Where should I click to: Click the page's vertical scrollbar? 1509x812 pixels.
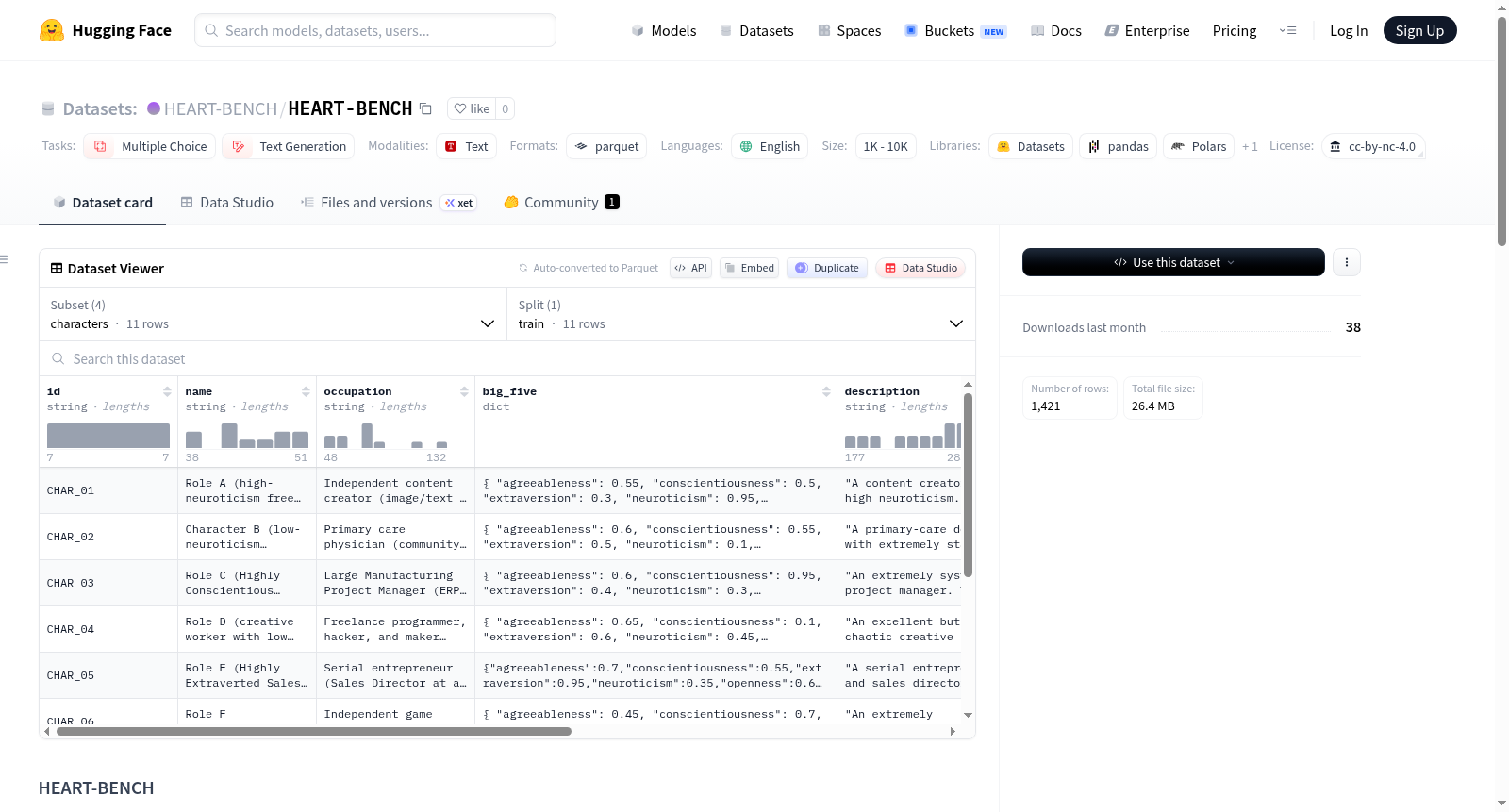pyautogui.click(x=1501, y=130)
